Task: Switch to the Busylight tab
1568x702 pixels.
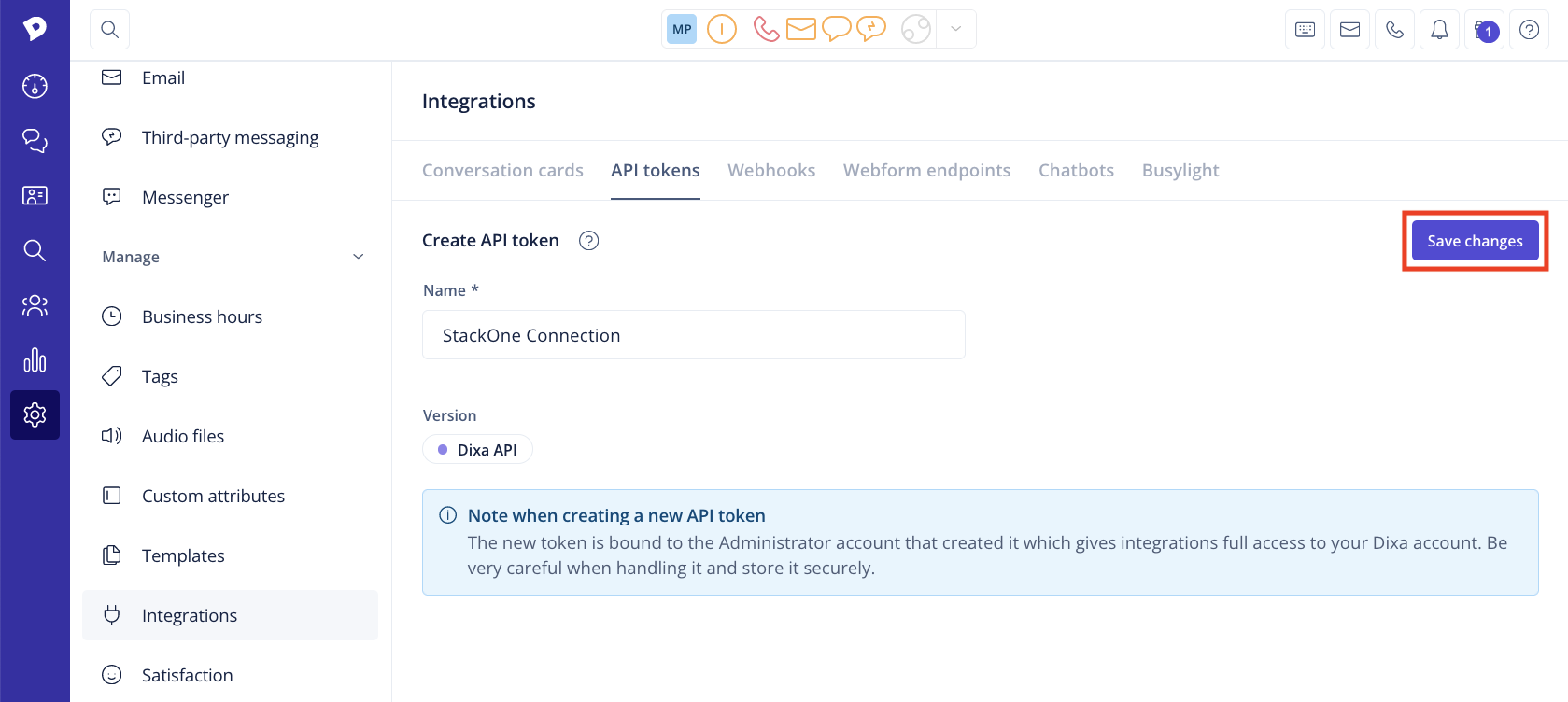Action: click(x=1180, y=170)
